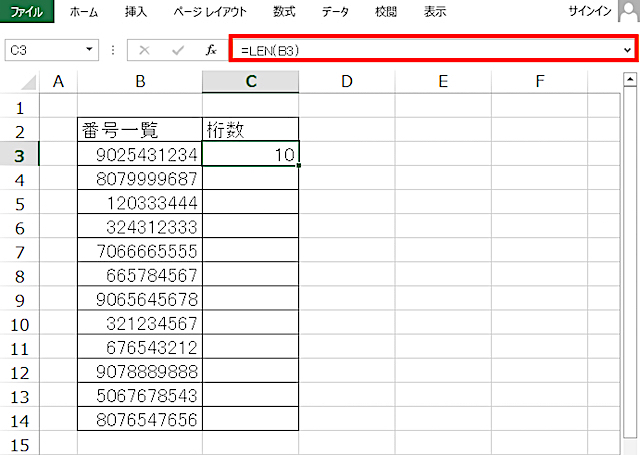Select the 表示 ribbon tab
The width and height of the screenshot is (640, 455).
[x=435, y=13]
